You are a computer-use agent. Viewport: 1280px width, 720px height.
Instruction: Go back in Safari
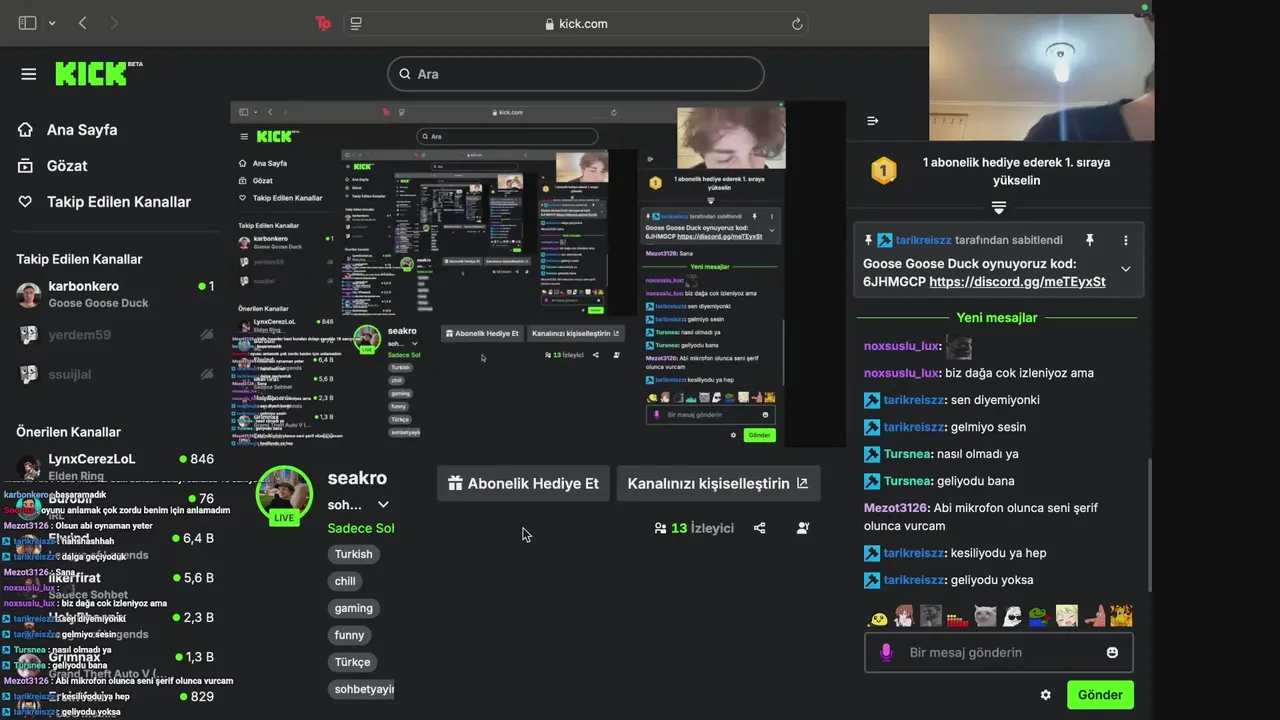[x=83, y=23]
